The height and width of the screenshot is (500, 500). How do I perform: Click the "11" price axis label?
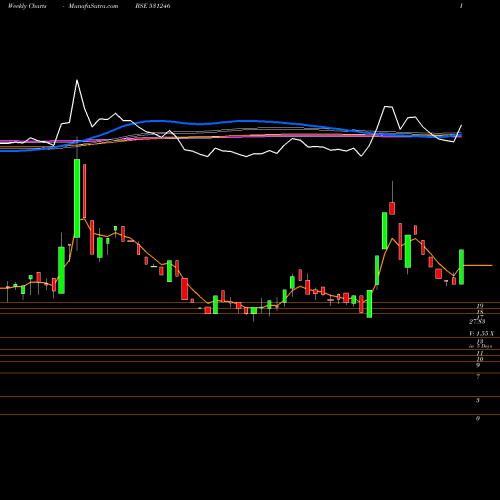coord(480,353)
